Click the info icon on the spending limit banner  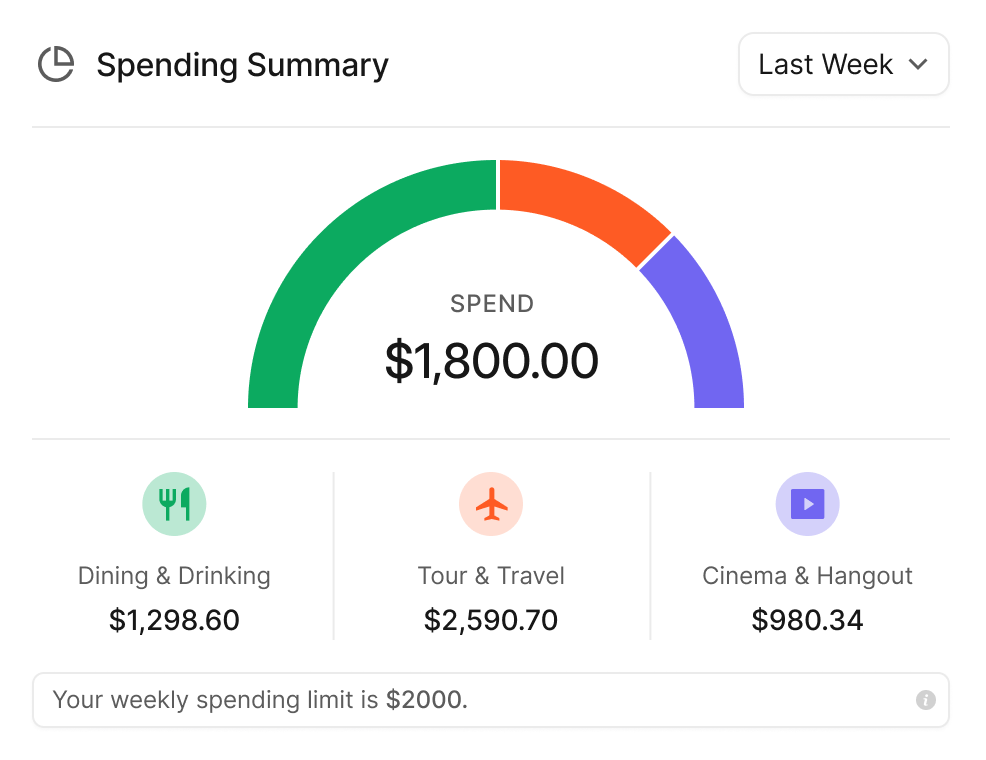[928, 700]
